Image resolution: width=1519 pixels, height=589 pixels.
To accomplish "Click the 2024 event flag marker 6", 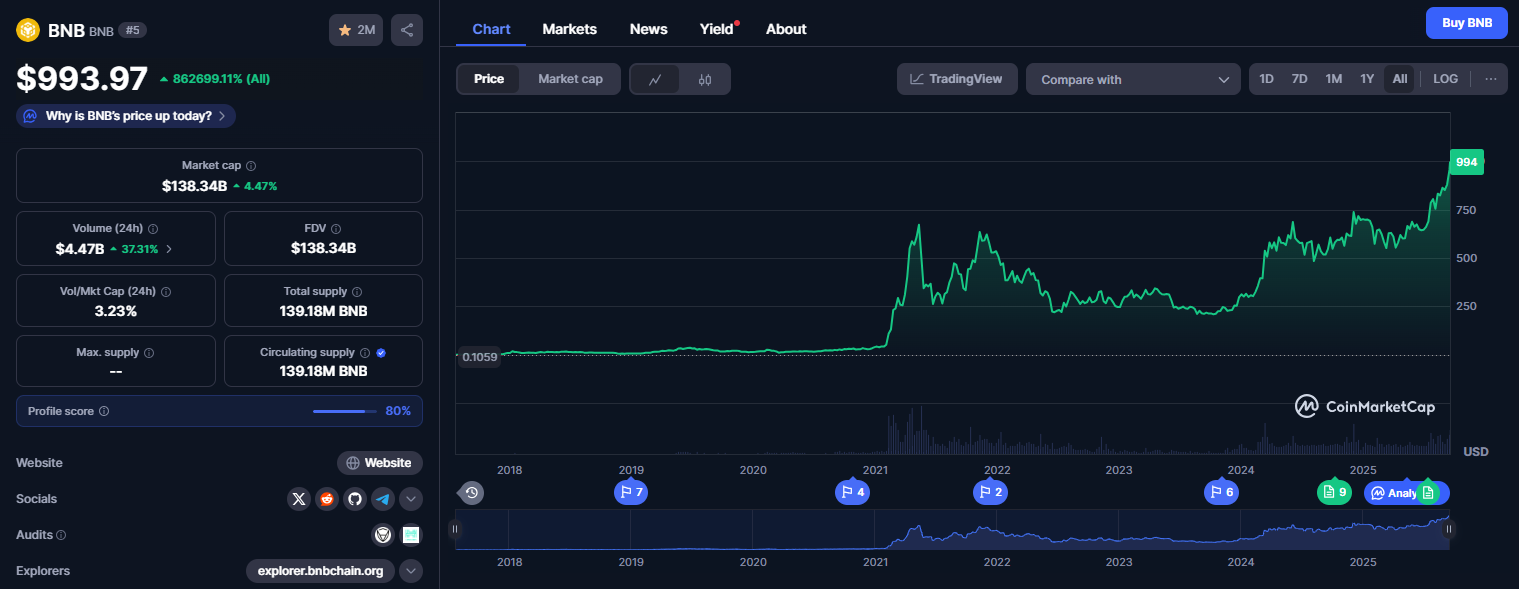I will (1221, 492).
